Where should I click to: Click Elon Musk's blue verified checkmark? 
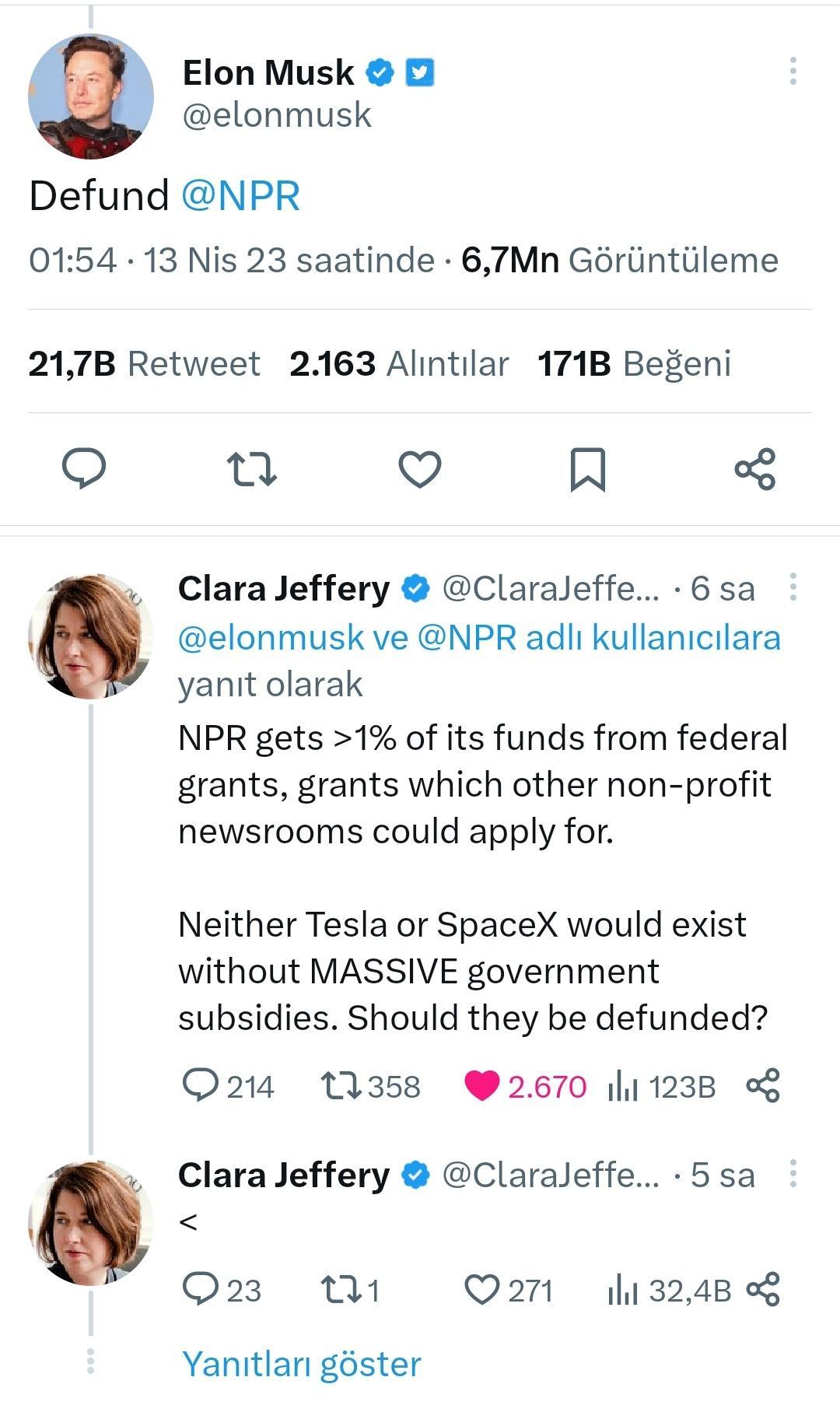379,72
